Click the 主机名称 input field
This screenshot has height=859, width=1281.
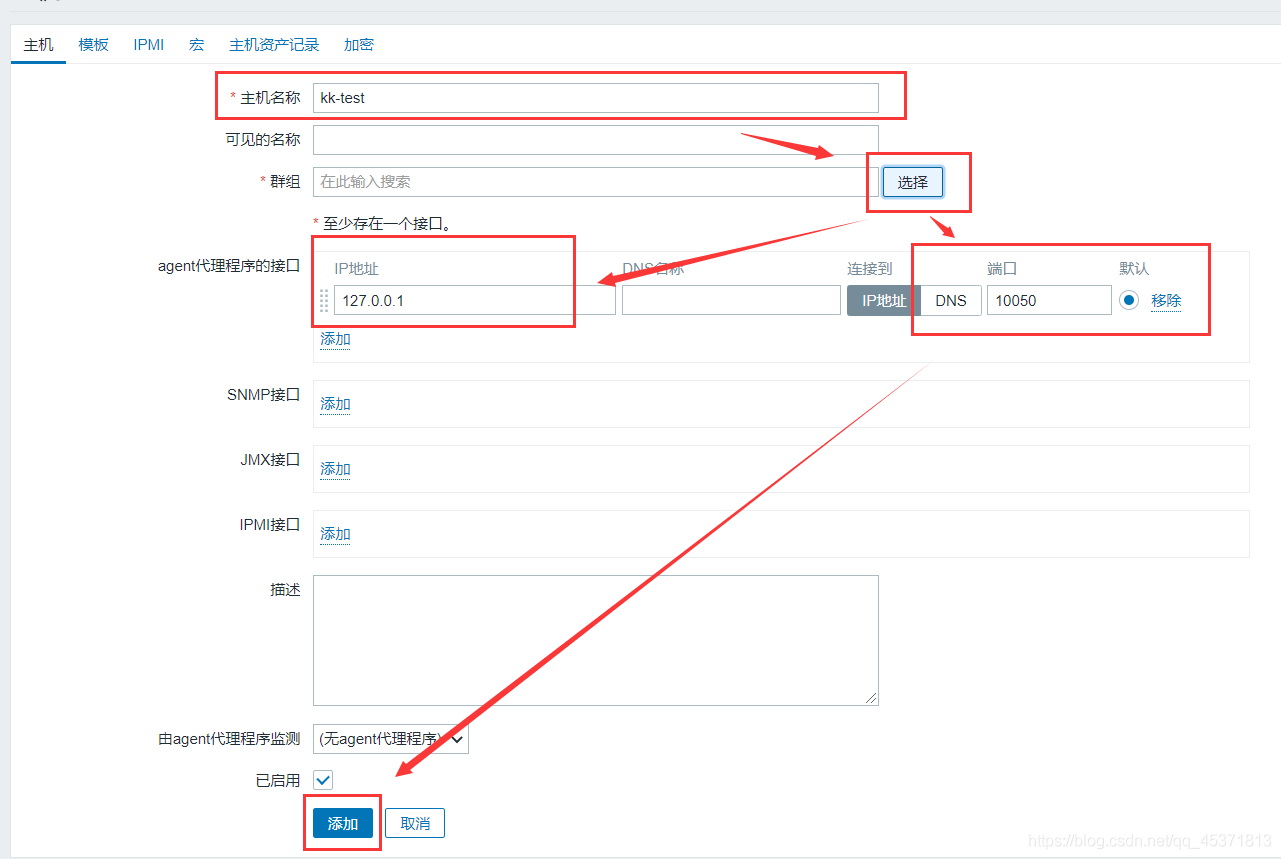595,98
